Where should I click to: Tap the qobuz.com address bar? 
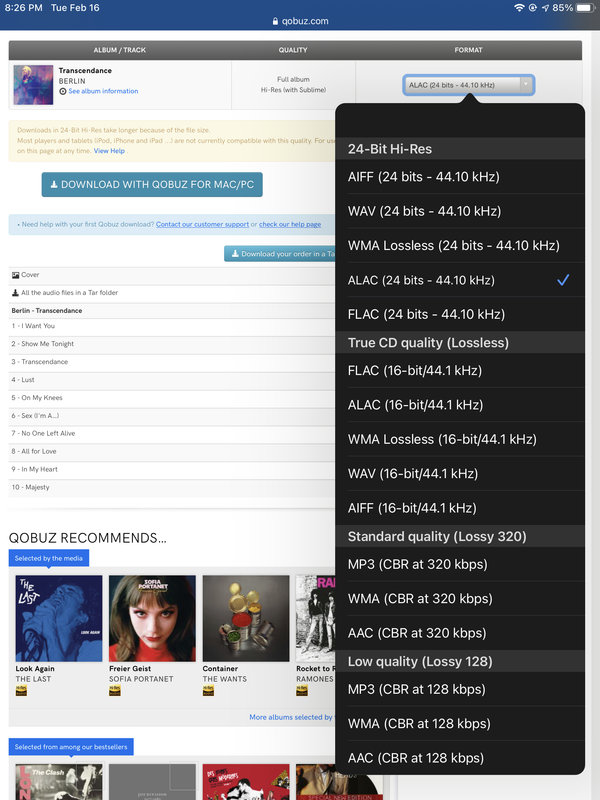[x=300, y=21]
